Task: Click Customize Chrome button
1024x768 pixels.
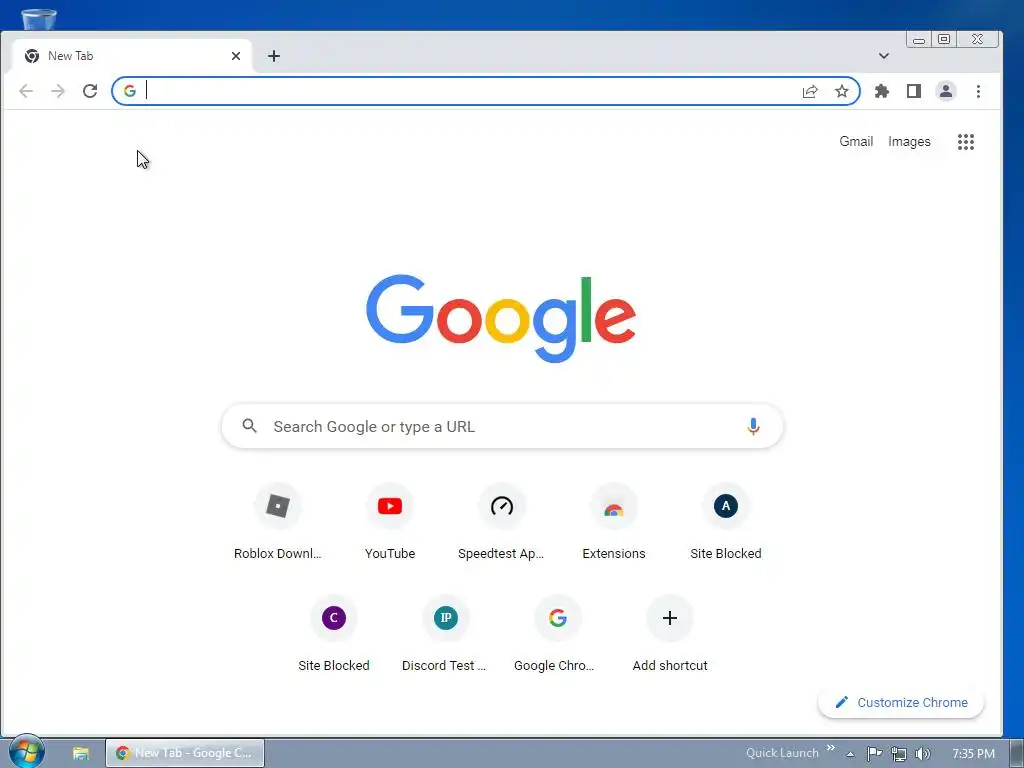Action: click(x=901, y=703)
